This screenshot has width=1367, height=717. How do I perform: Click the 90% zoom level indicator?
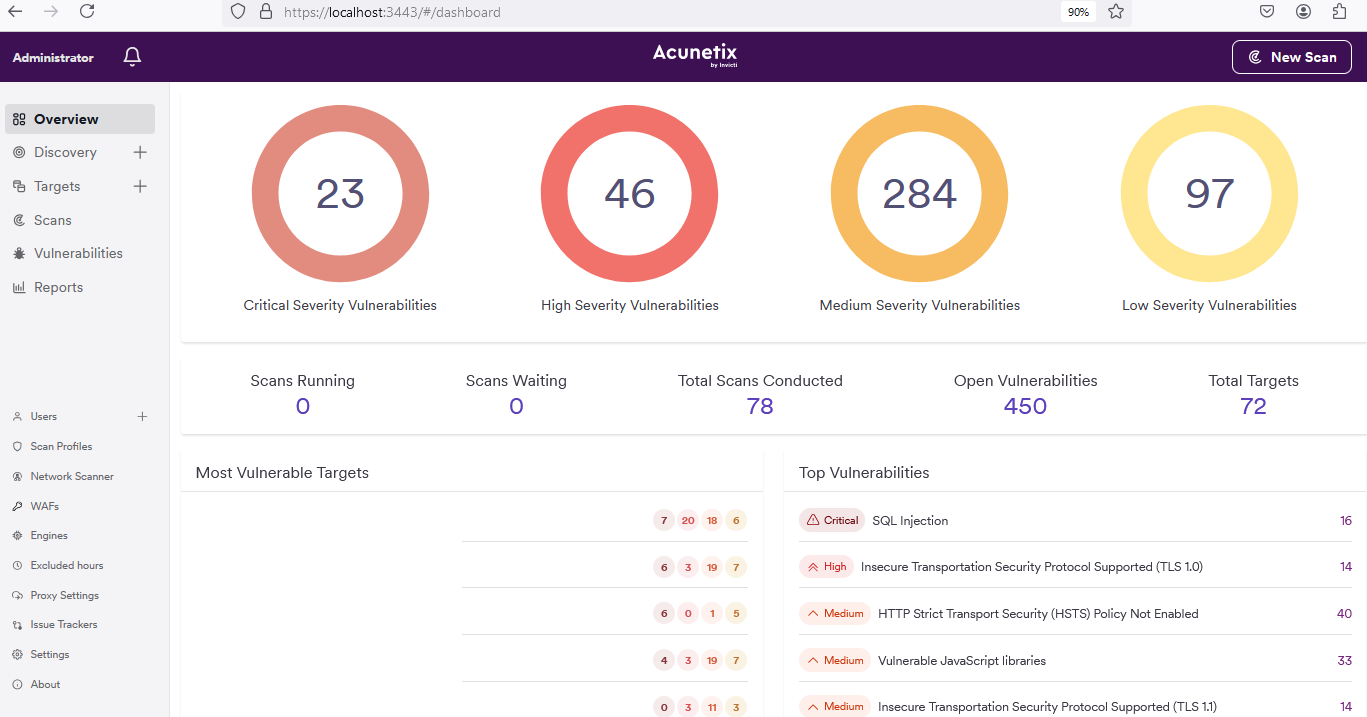(x=1078, y=12)
